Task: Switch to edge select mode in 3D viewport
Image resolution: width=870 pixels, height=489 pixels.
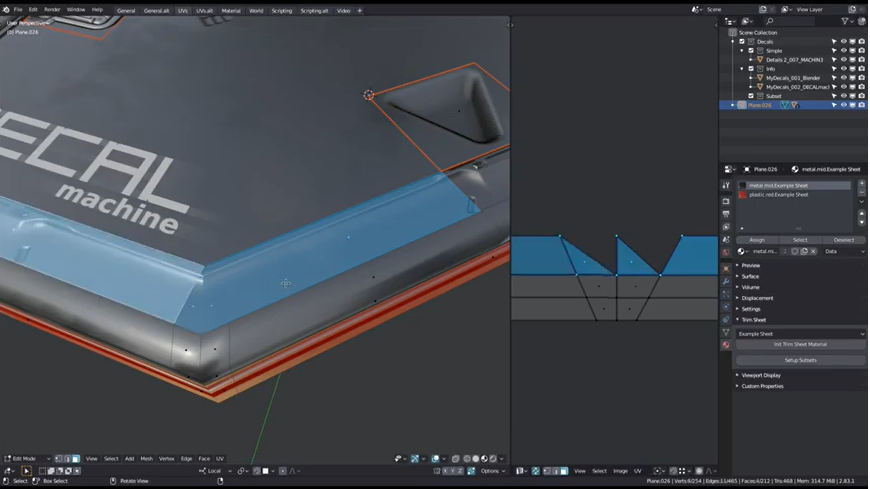Action: tap(67, 459)
